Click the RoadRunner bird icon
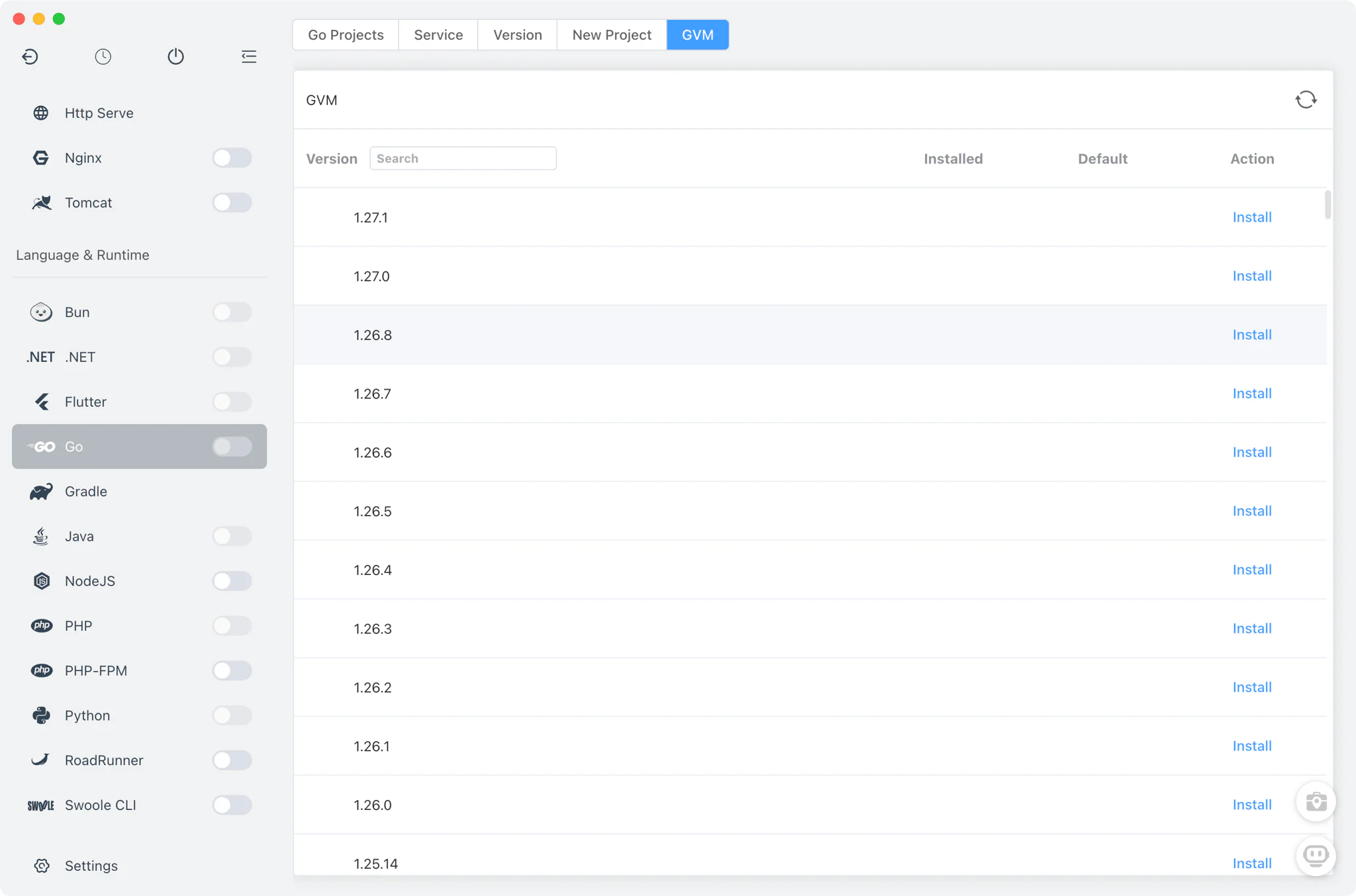The width and height of the screenshot is (1356, 896). (41, 760)
